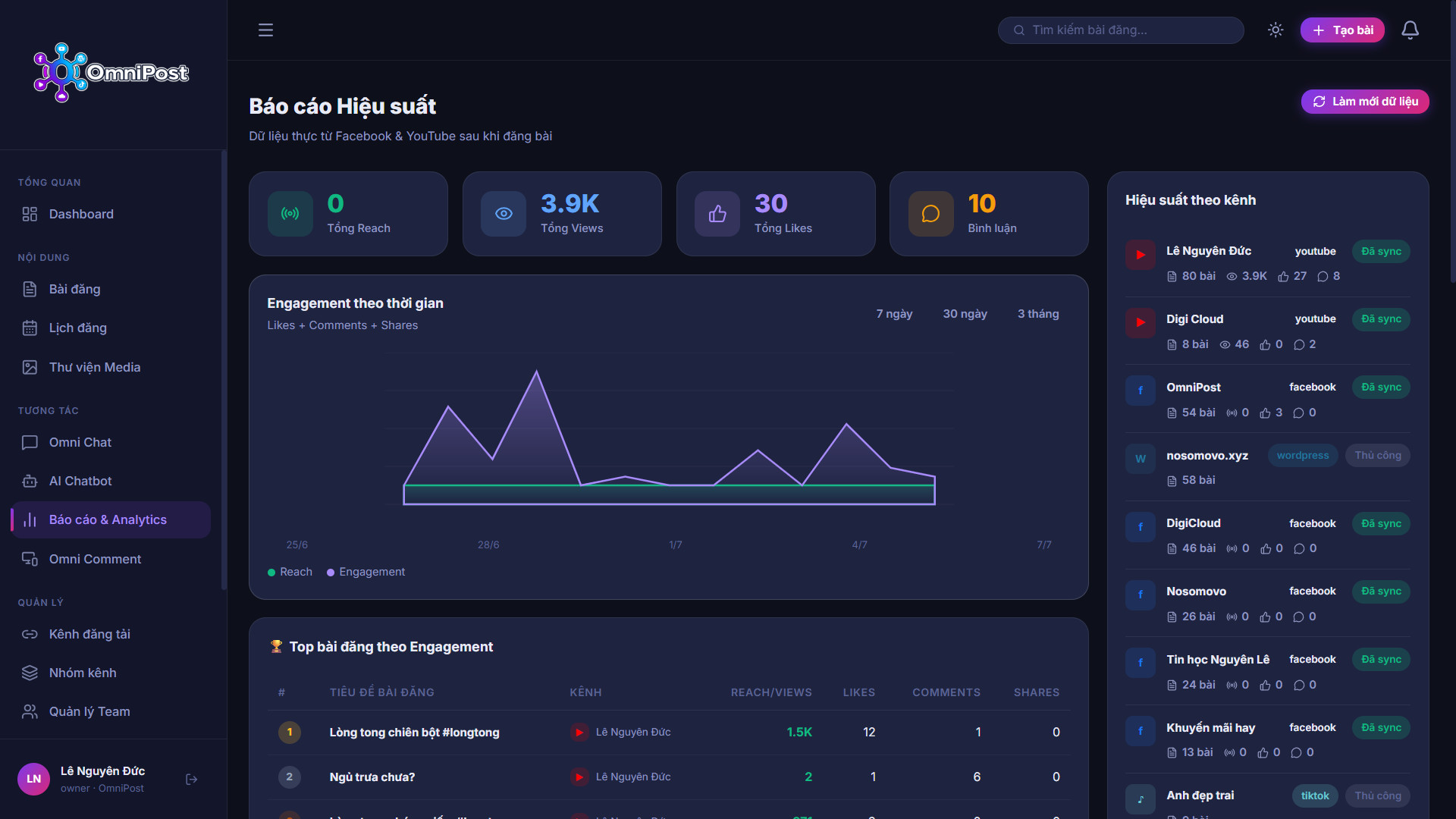Click the Tạo bài button

pyautogui.click(x=1342, y=30)
